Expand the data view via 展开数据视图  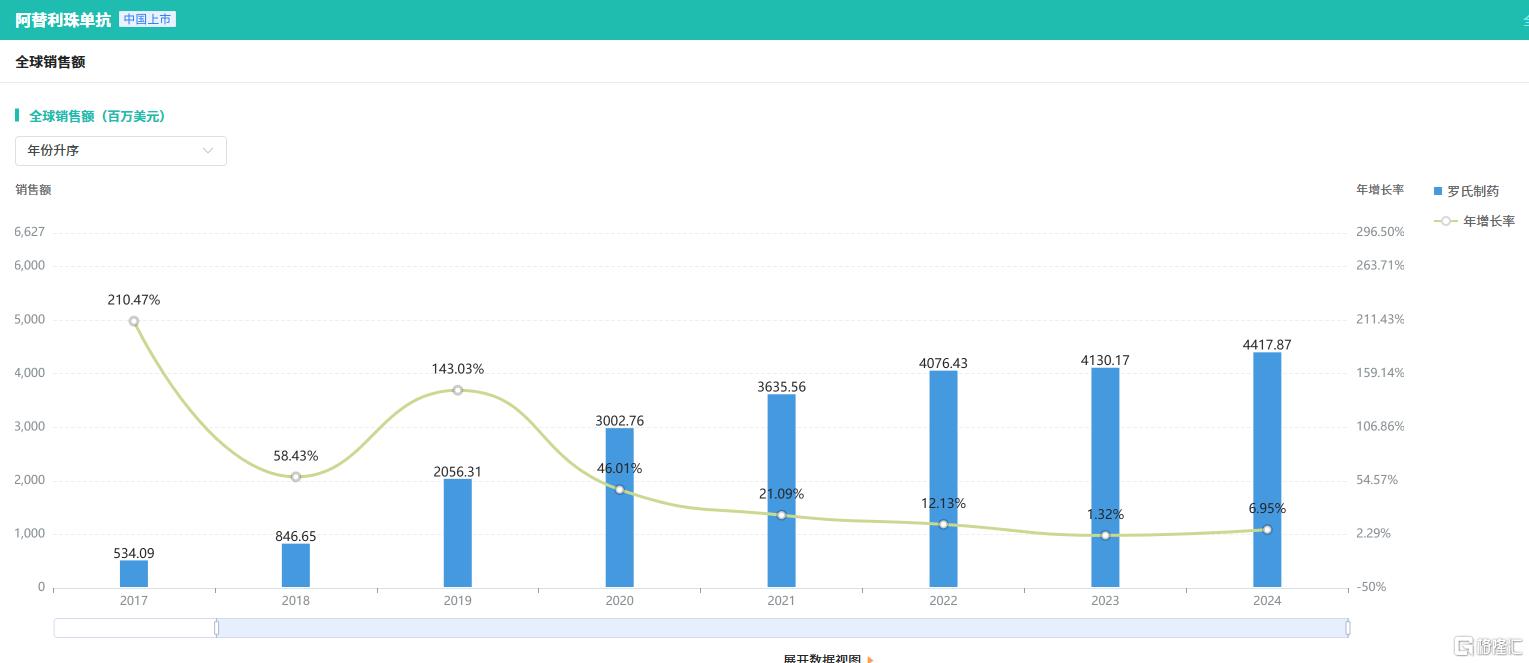coord(821,659)
